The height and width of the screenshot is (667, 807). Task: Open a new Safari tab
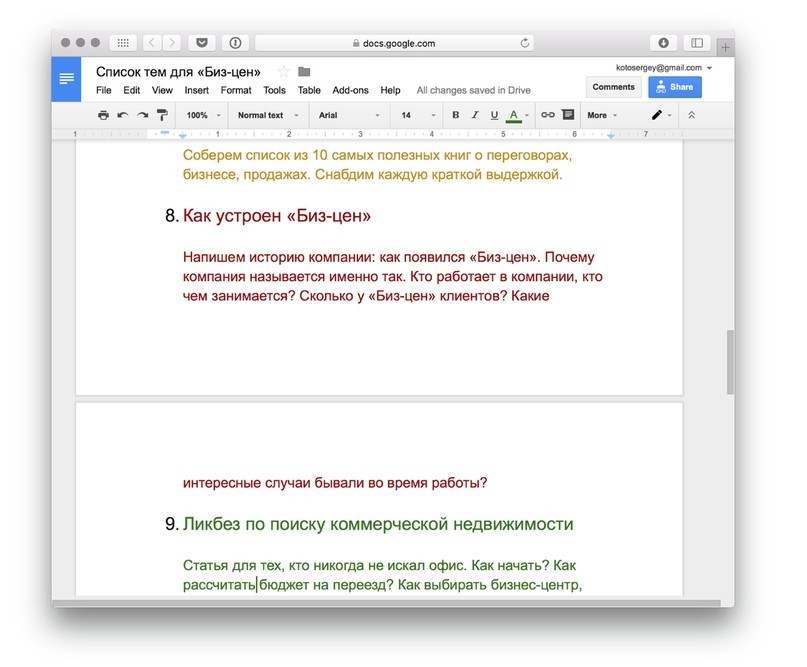pos(726,48)
